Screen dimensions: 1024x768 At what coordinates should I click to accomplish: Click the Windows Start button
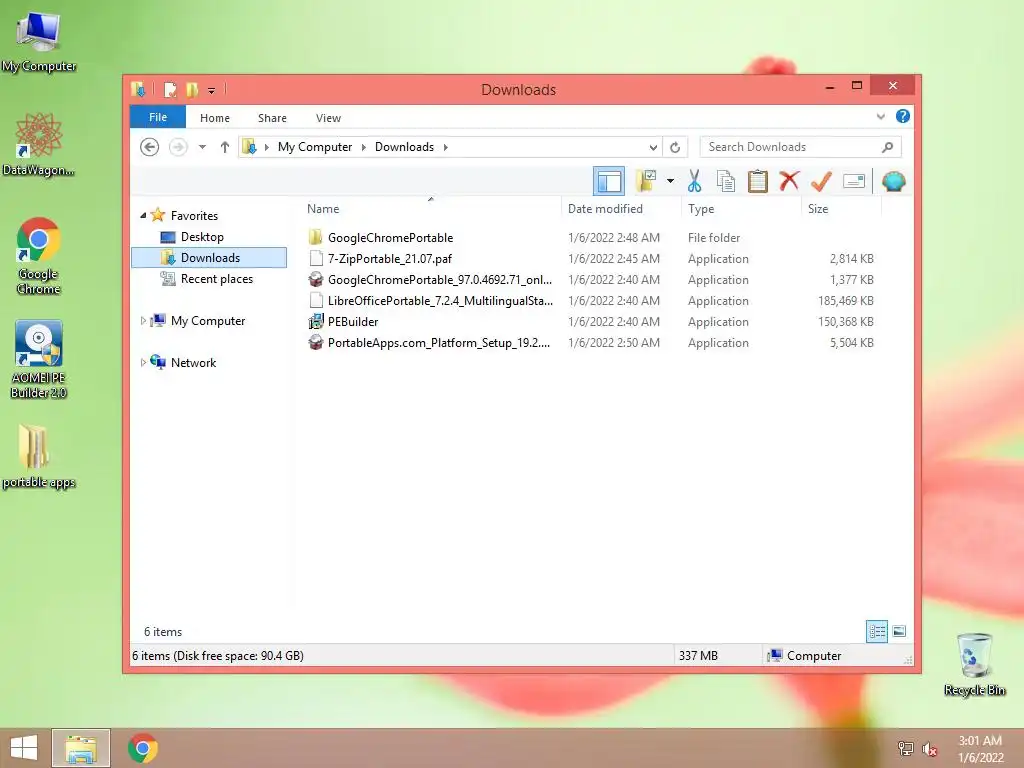24,748
